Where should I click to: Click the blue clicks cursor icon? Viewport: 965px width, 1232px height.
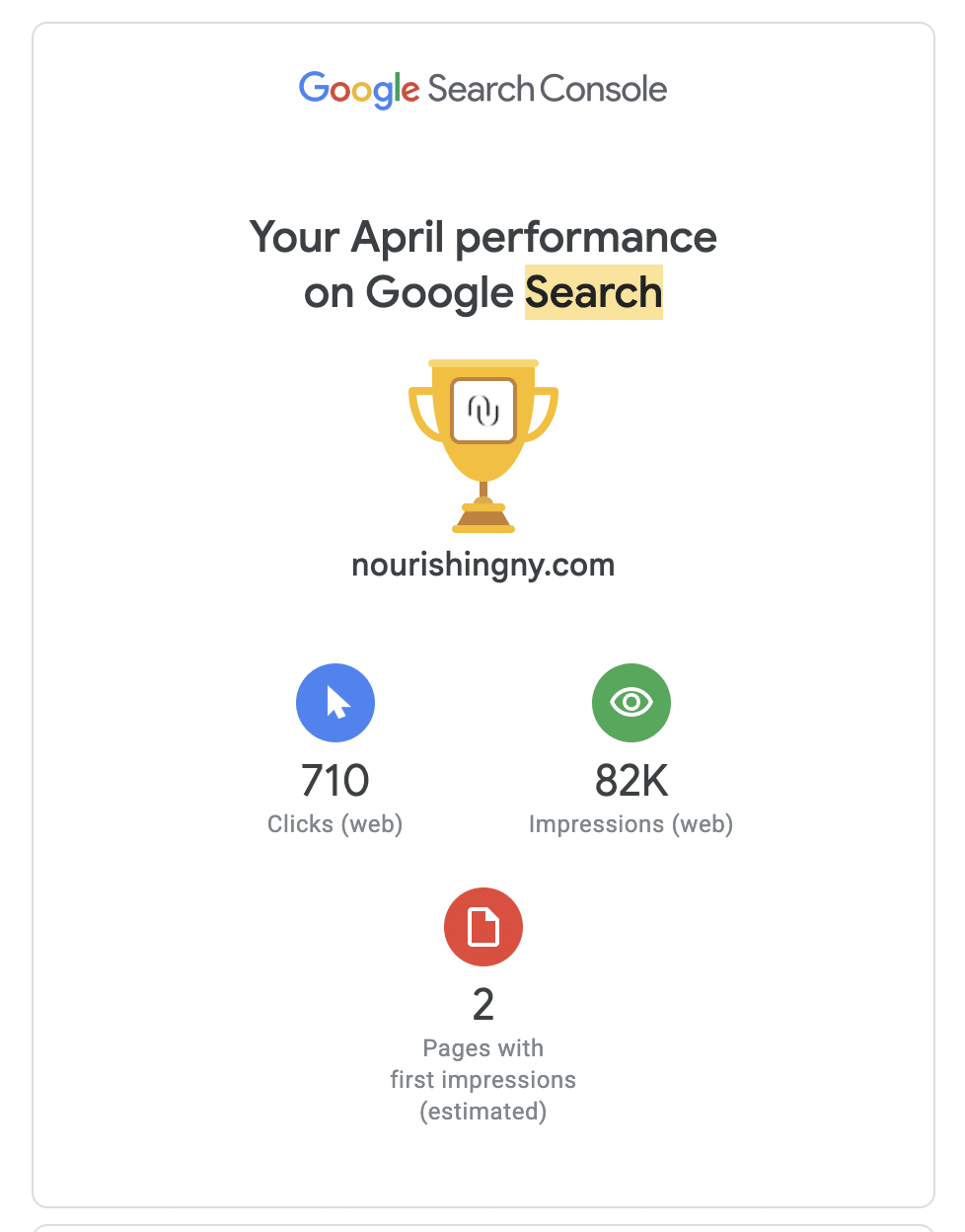(335, 703)
